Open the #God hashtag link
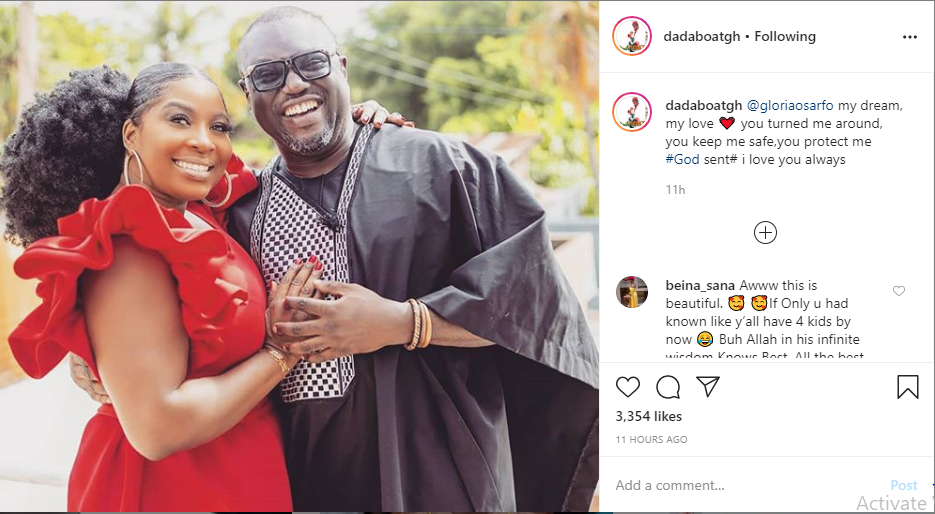This screenshot has height=514, width=935. click(x=682, y=159)
